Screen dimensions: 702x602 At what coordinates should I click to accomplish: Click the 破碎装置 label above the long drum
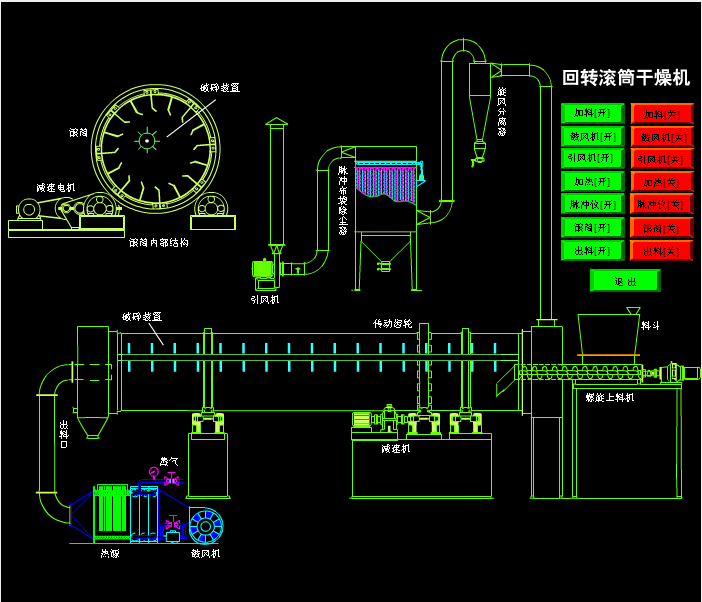click(142, 316)
